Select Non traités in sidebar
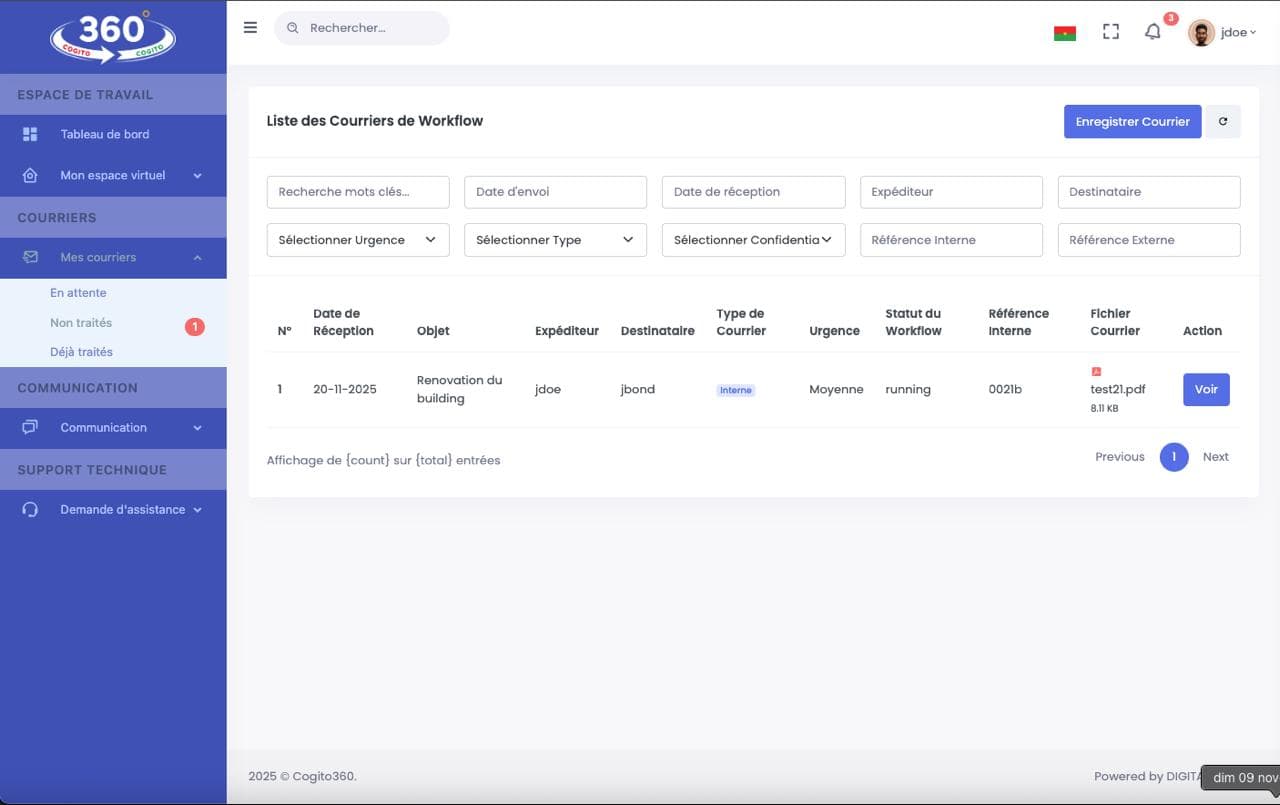Image resolution: width=1280 pixels, height=805 pixels. 81,323
